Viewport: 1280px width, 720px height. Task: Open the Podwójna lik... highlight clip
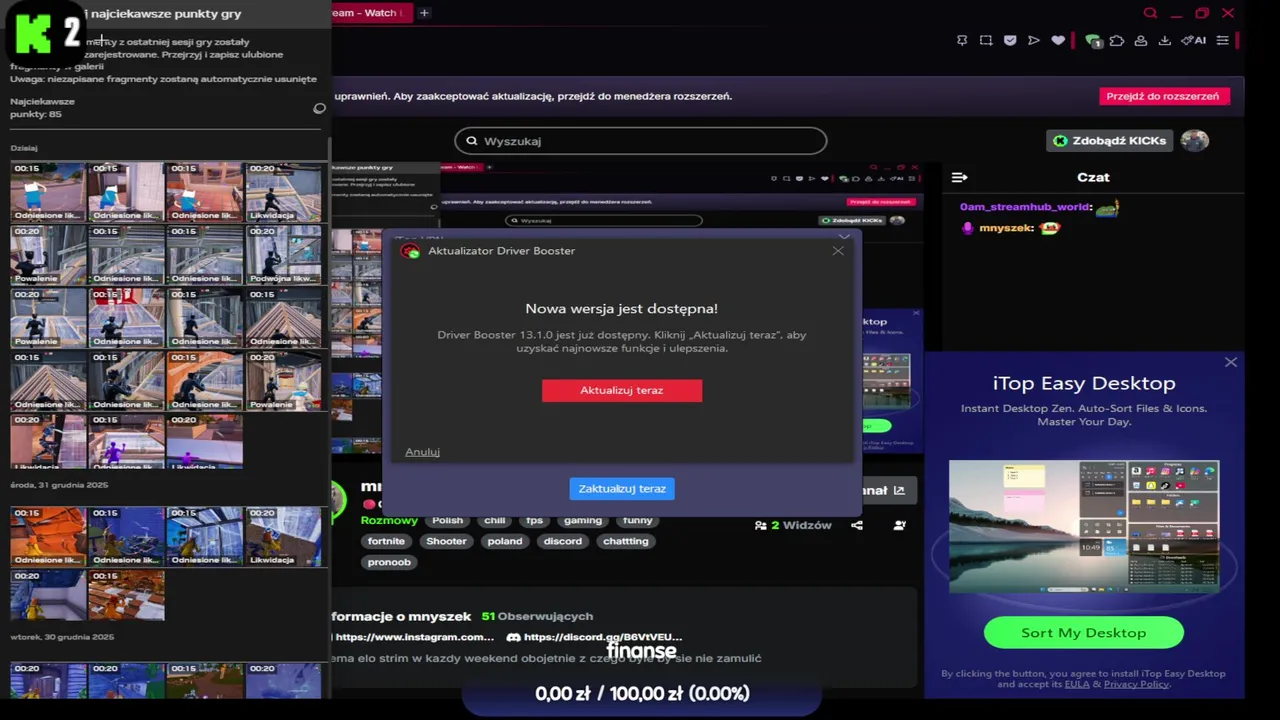tap(283, 255)
